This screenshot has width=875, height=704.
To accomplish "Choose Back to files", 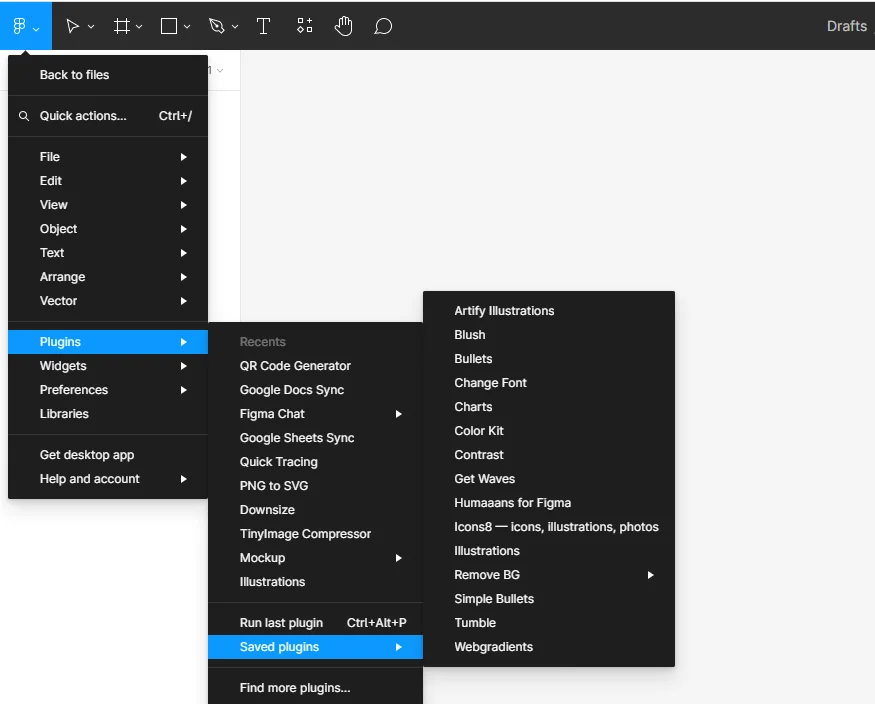I will pyautogui.click(x=75, y=75).
